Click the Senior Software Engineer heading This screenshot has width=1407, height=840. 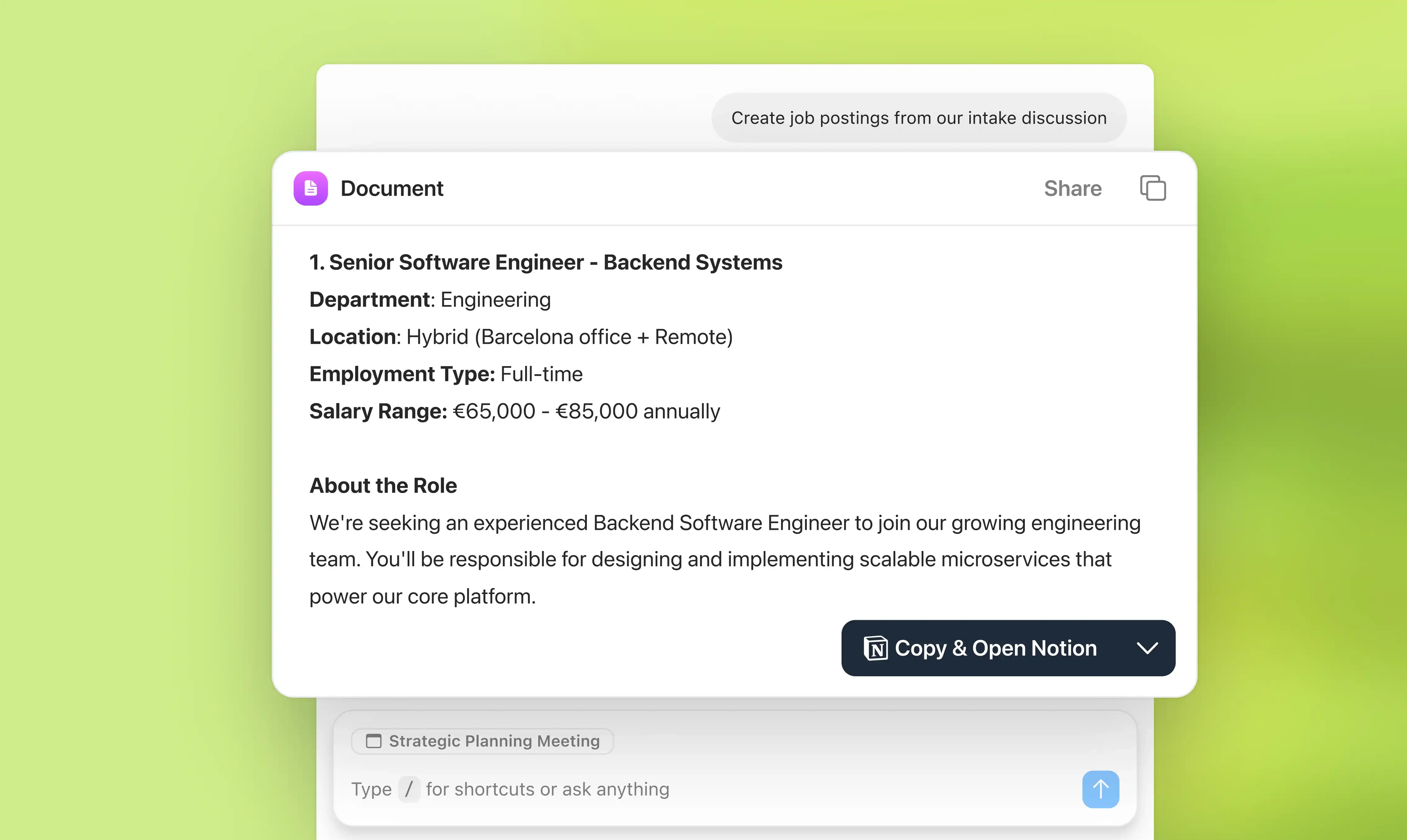[545, 263]
